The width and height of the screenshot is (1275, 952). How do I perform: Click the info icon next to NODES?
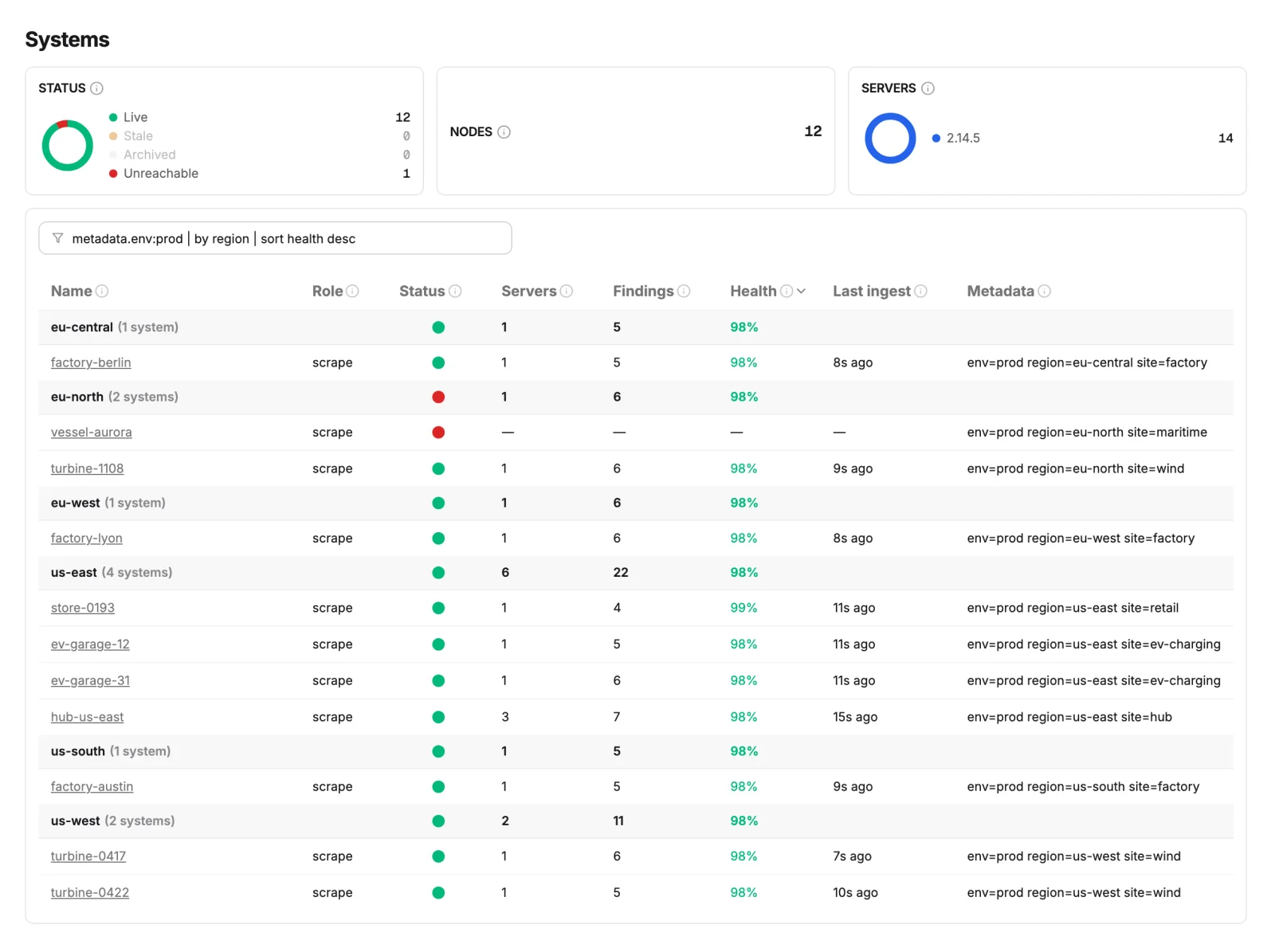coord(504,131)
